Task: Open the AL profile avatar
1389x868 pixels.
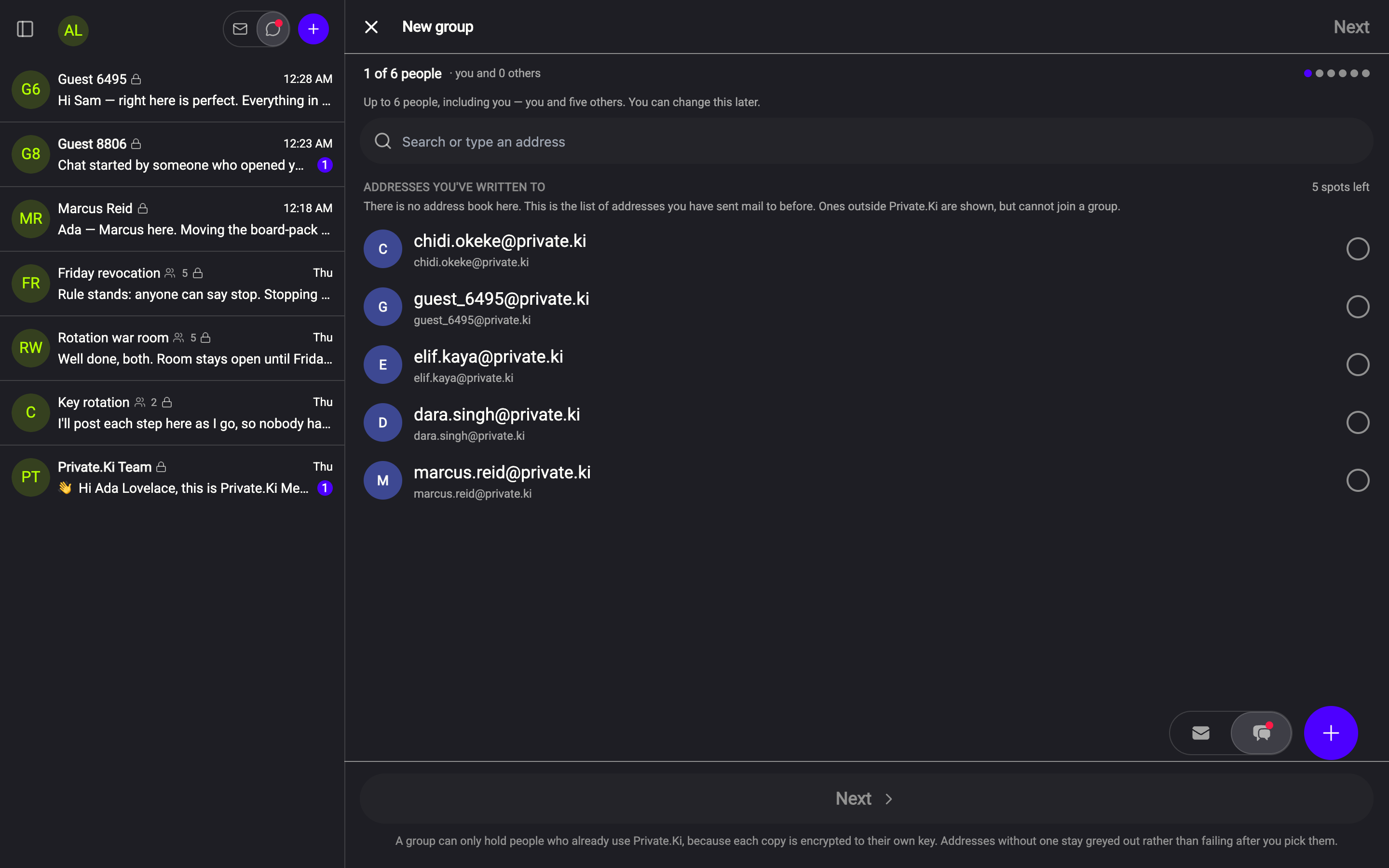Action: [x=73, y=30]
